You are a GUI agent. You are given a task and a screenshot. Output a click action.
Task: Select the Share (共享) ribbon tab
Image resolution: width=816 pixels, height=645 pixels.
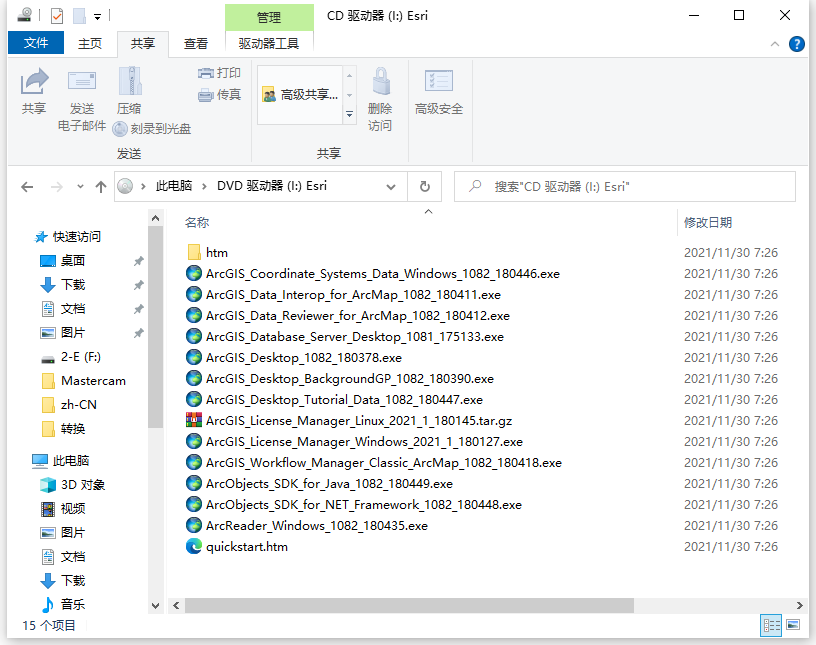click(143, 43)
